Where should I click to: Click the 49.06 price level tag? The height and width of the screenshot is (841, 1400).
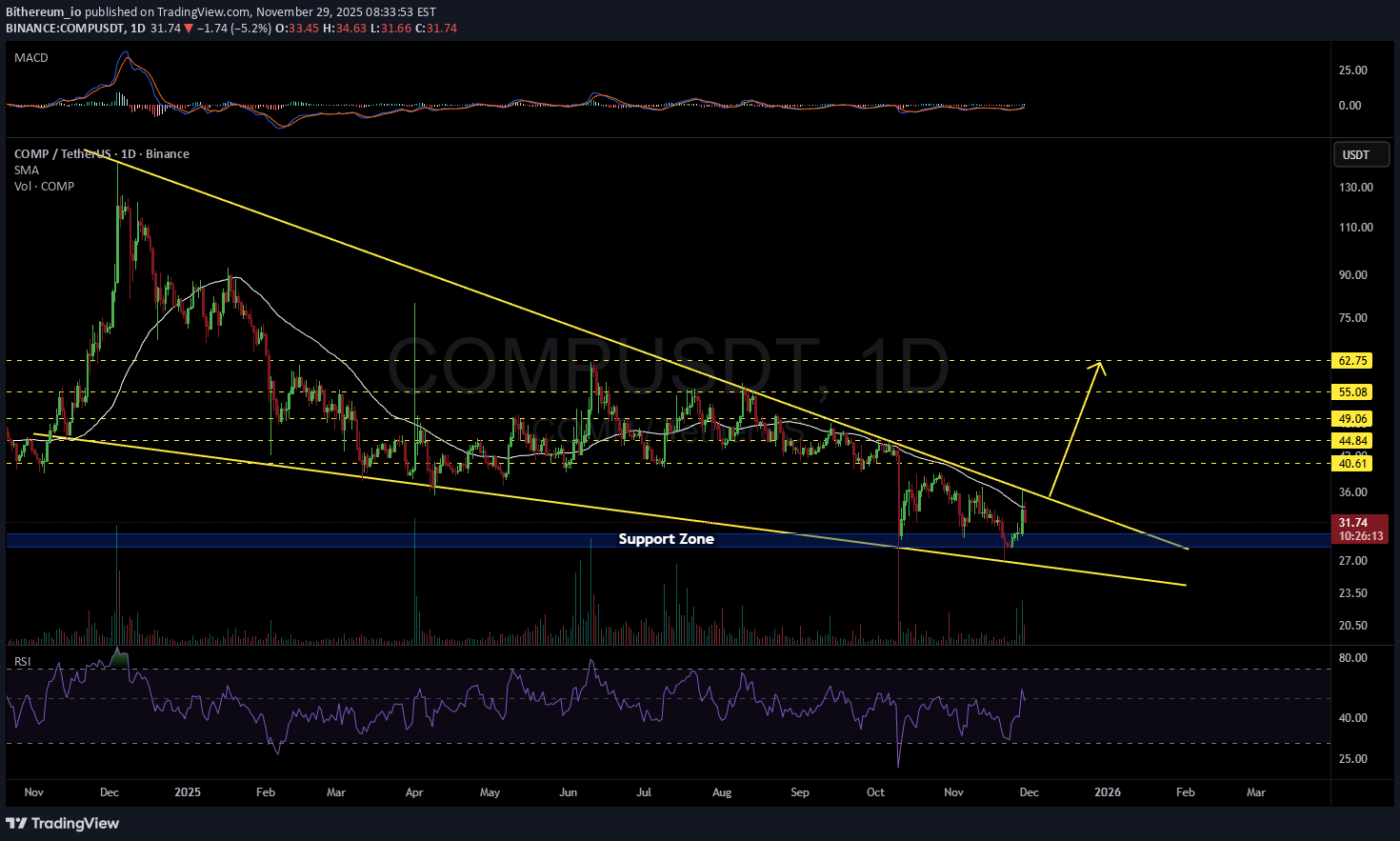(x=1352, y=419)
